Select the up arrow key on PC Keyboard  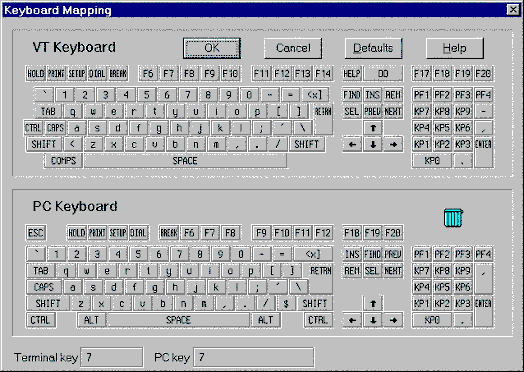point(373,303)
